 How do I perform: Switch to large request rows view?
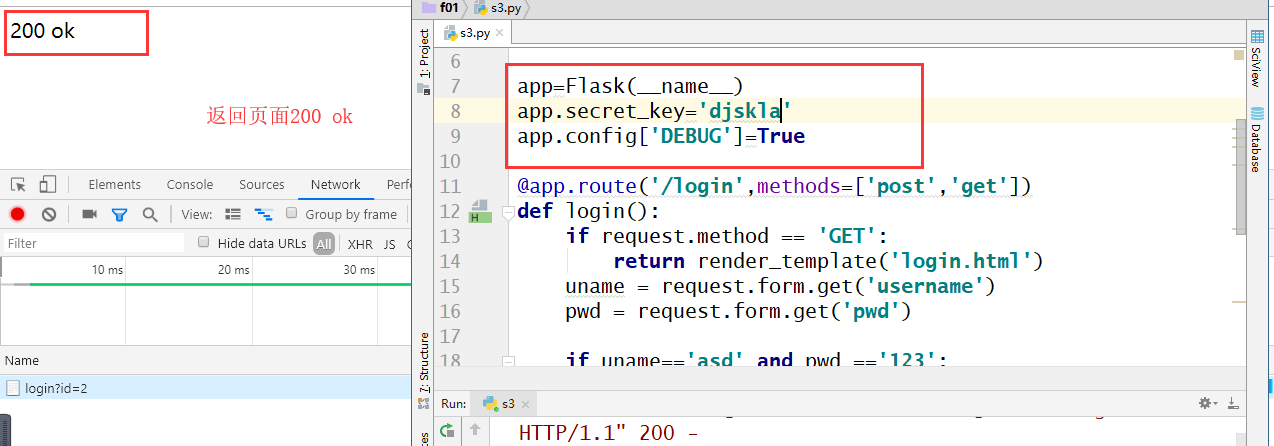(233, 214)
